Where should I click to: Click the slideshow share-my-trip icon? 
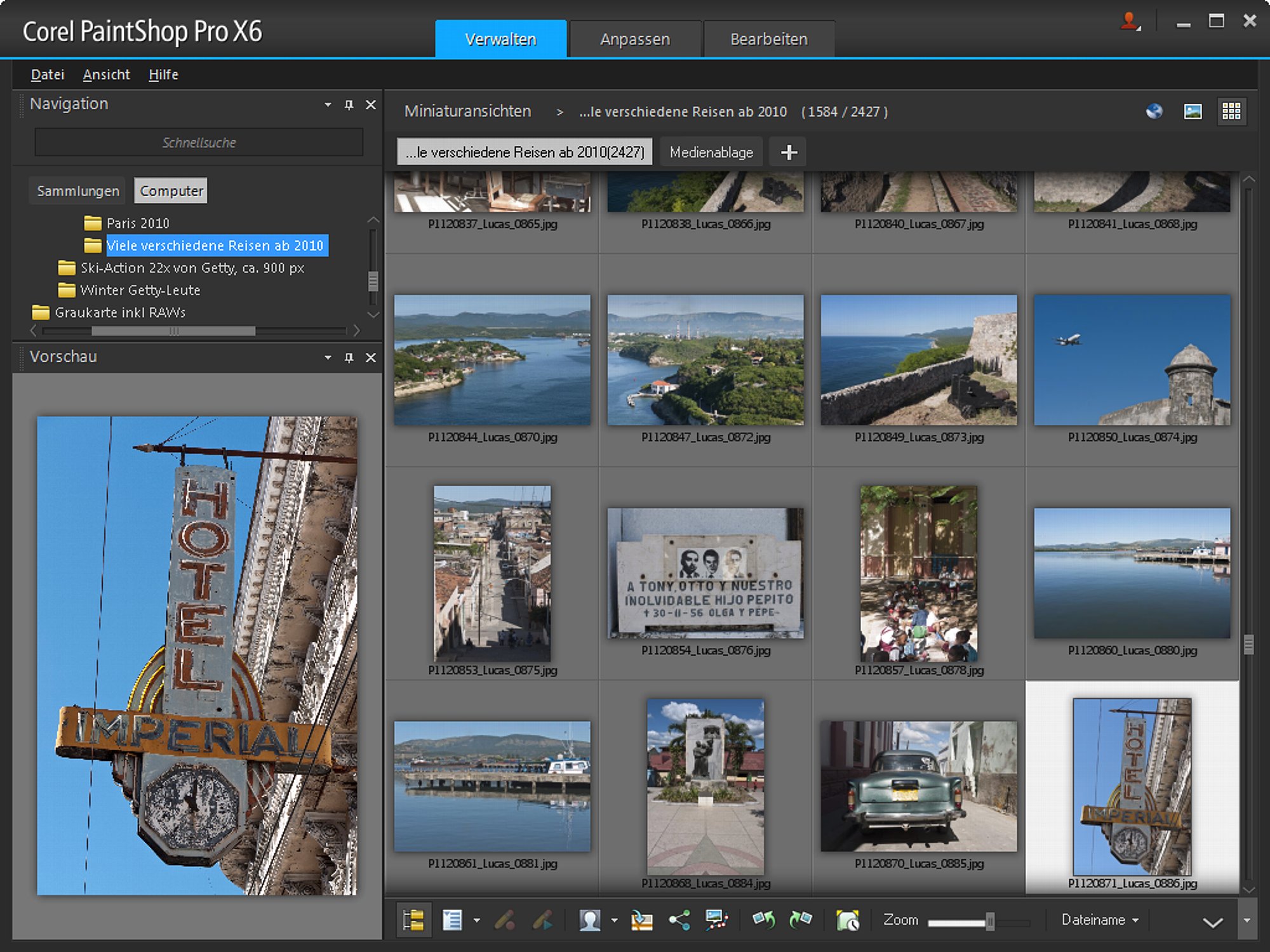click(x=717, y=920)
